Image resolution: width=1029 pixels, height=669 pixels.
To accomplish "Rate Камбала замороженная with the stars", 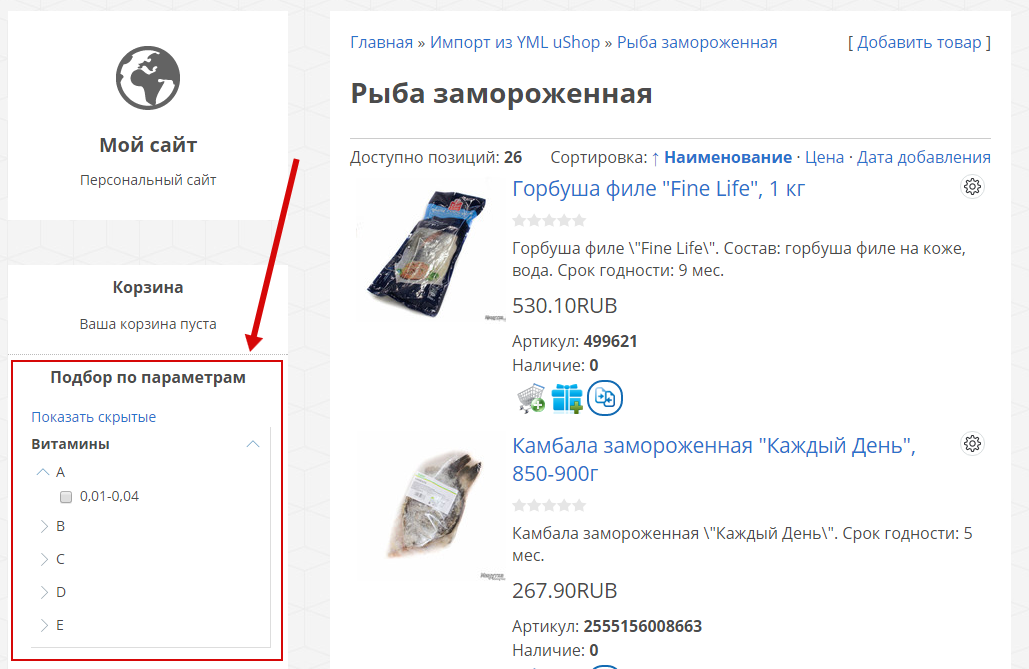I will [549, 506].
